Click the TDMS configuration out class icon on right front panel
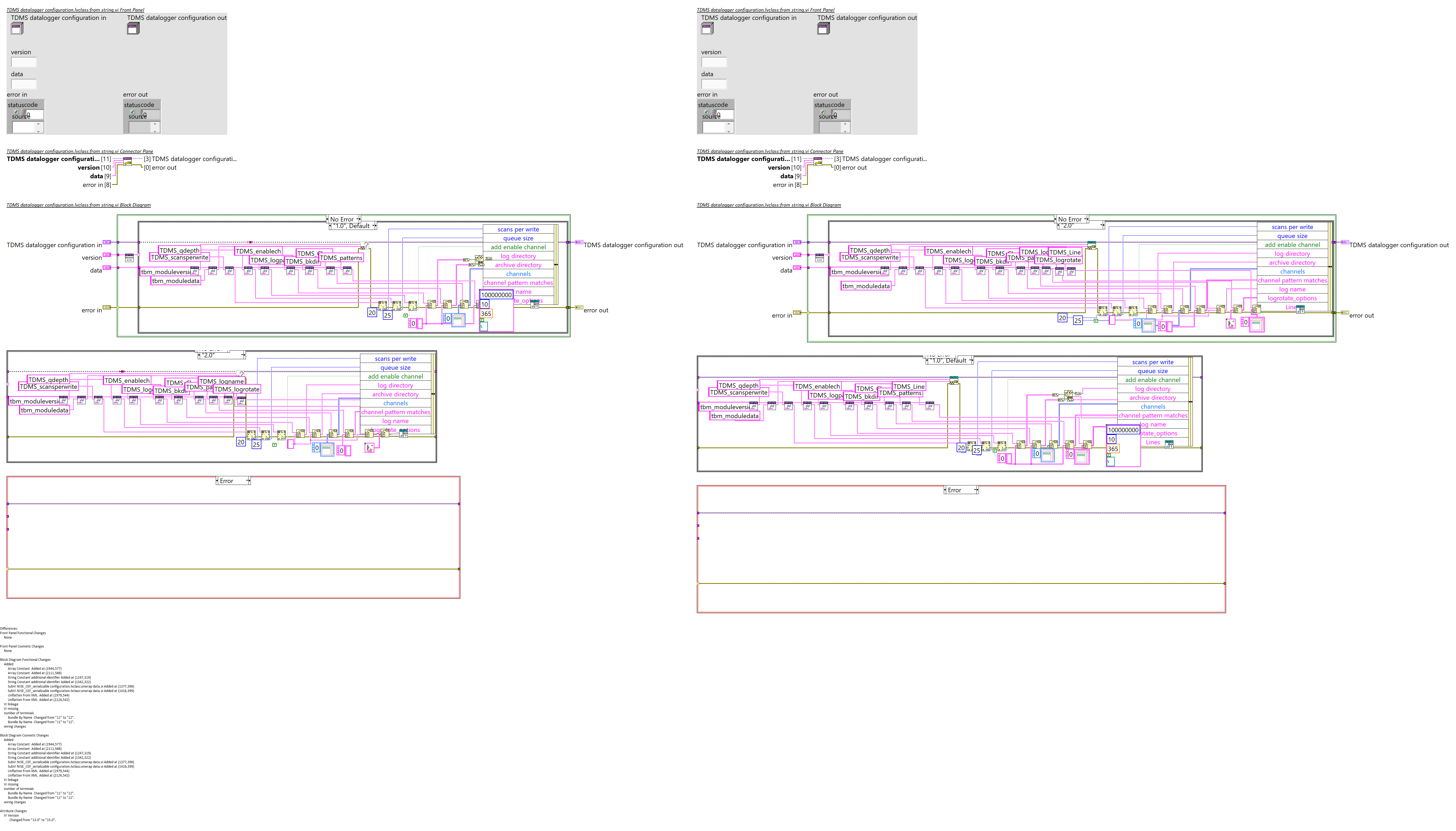 pos(823,29)
